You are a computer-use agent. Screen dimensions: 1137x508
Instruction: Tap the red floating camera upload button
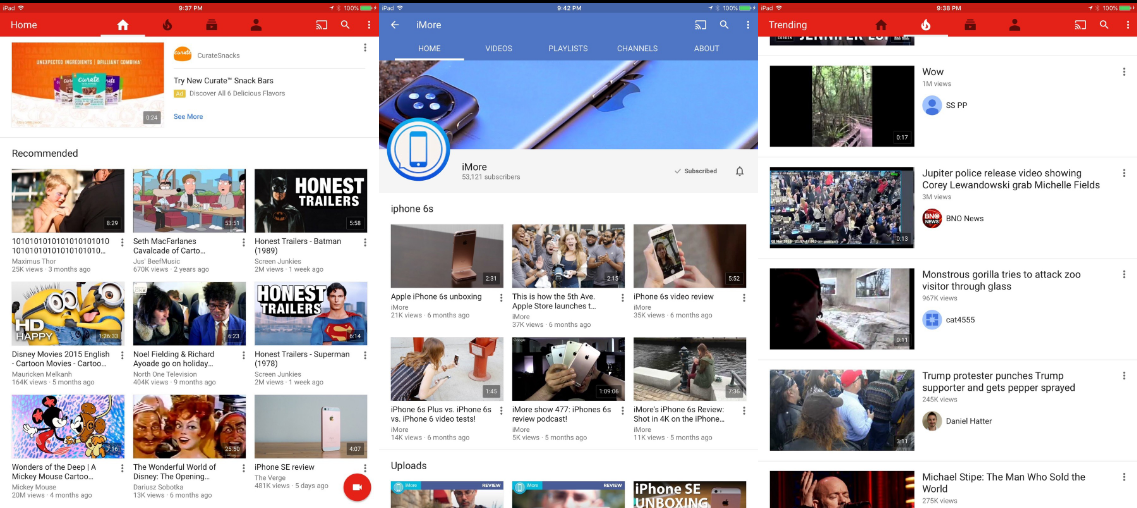(357, 487)
